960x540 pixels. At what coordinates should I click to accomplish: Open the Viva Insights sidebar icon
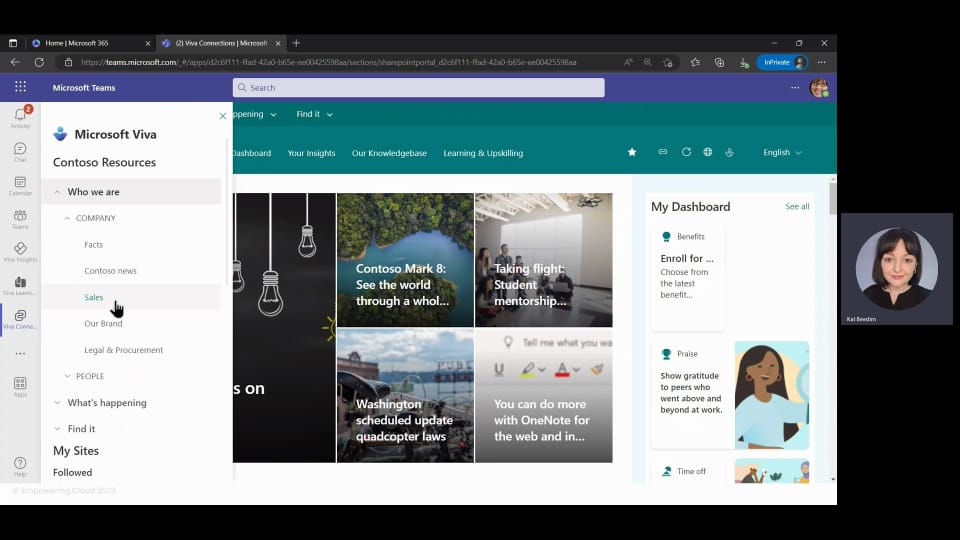(x=20, y=252)
